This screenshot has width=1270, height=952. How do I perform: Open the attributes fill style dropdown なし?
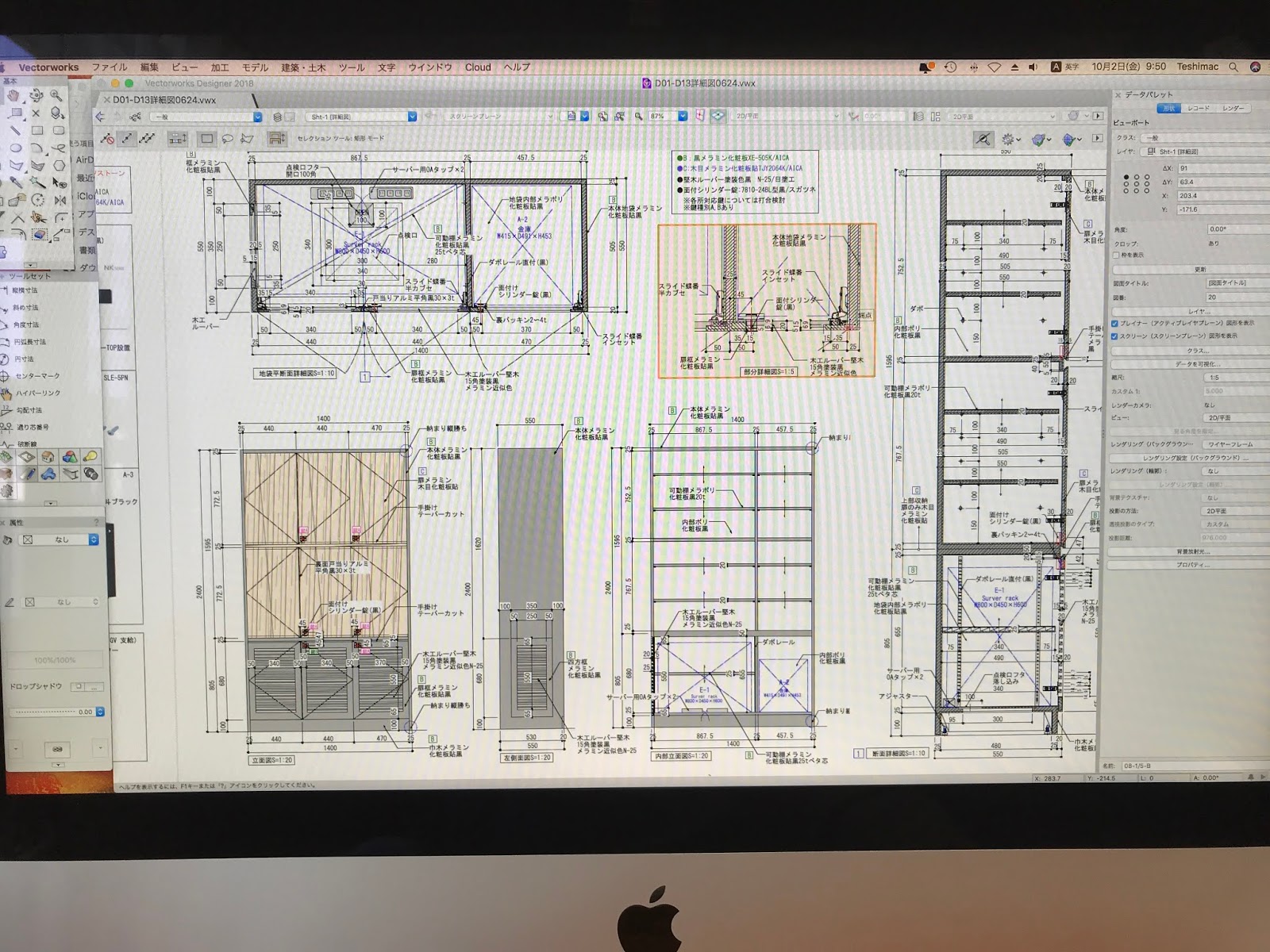click(58, 540)
